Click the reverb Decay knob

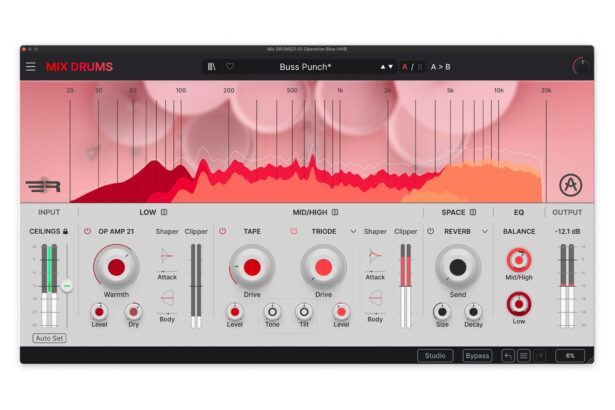473,312
